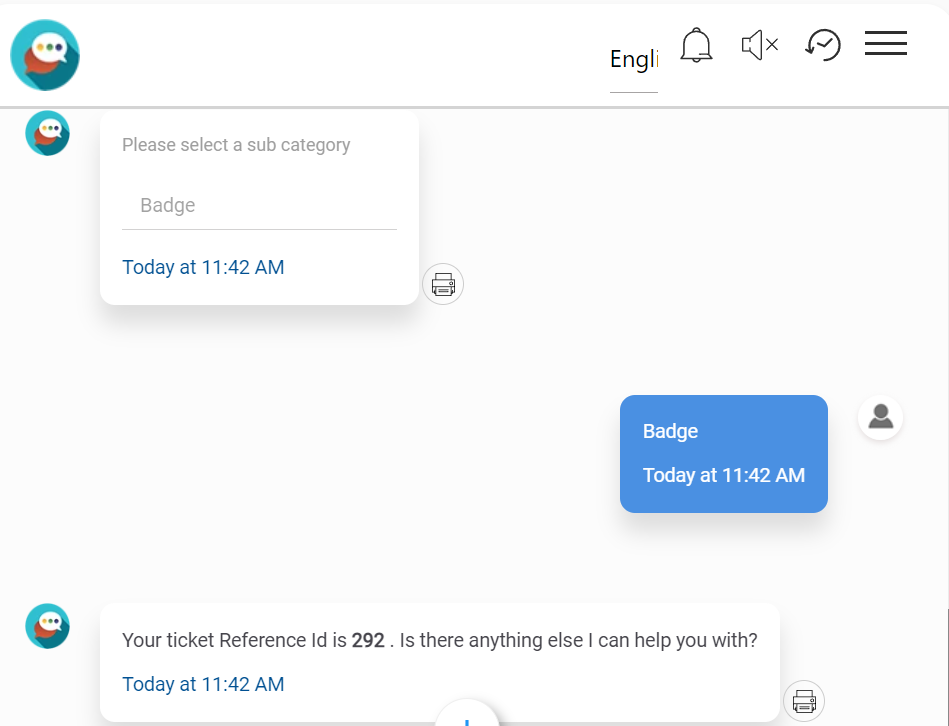Click the chatbot logo in header
949x726 pixels.
click(45, 55)
